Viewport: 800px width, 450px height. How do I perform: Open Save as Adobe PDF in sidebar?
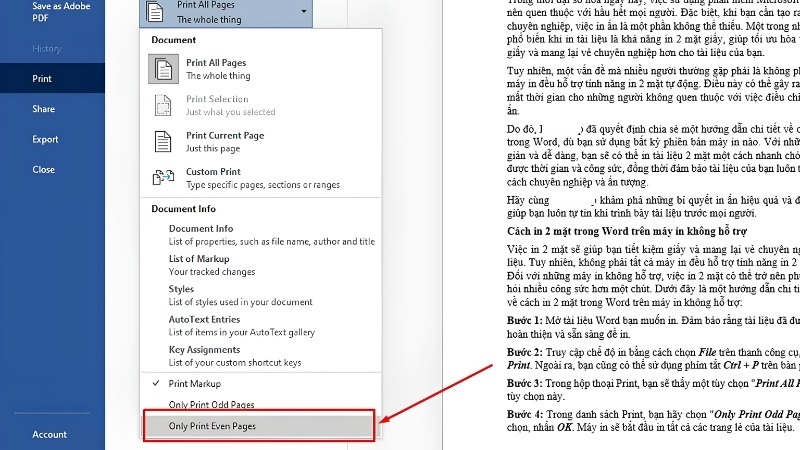pos(61,12)
